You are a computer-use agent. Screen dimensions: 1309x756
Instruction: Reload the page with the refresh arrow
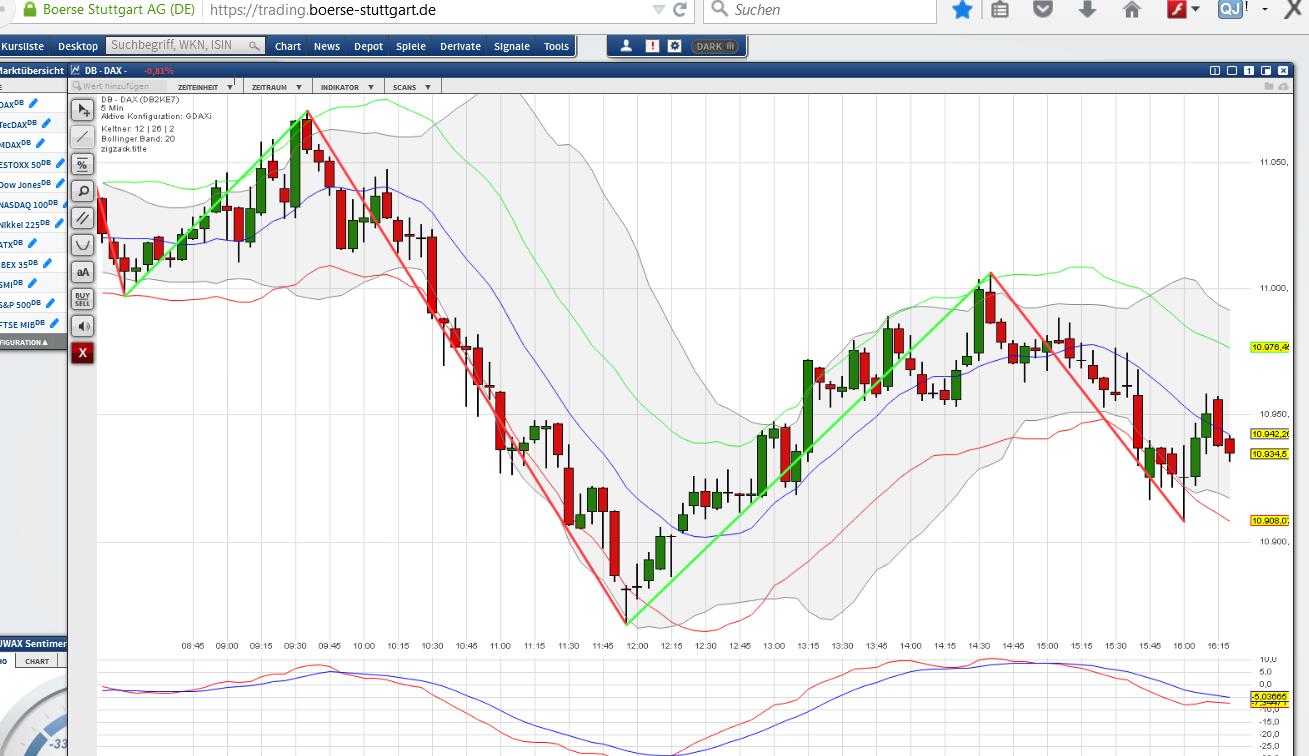680,10
